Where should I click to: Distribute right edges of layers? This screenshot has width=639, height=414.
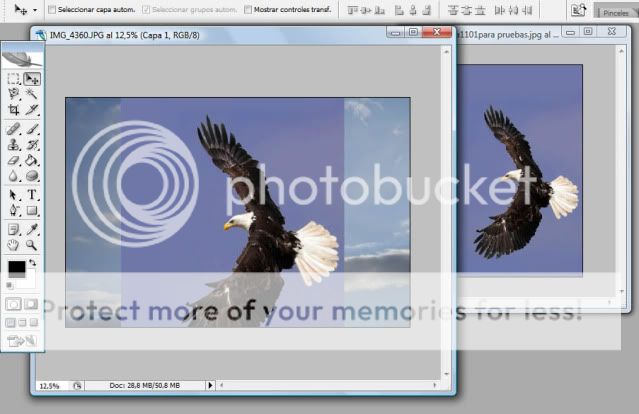pyautogui.click(x=527, y=10)
